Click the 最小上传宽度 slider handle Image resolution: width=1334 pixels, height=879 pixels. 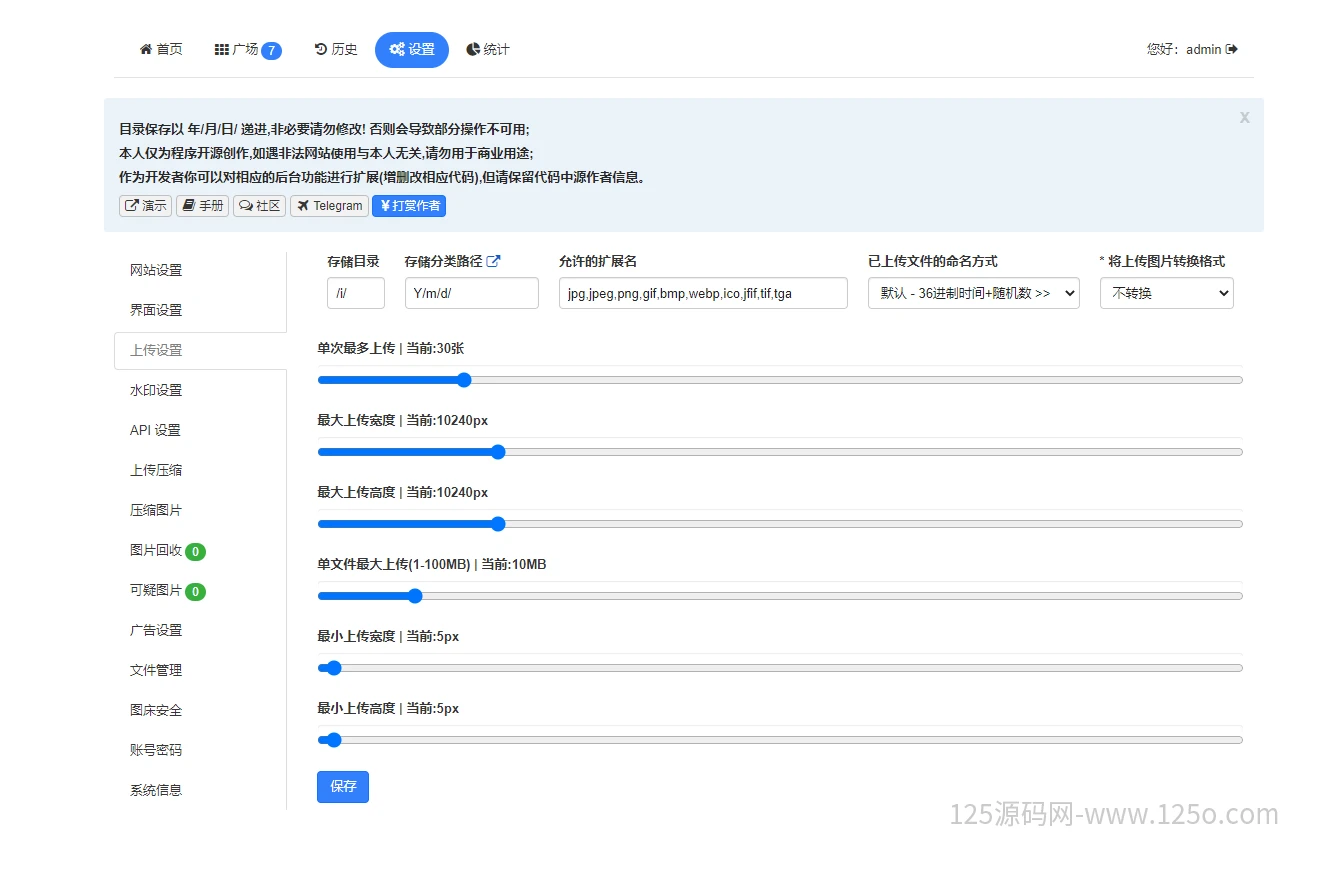(334, 668)
